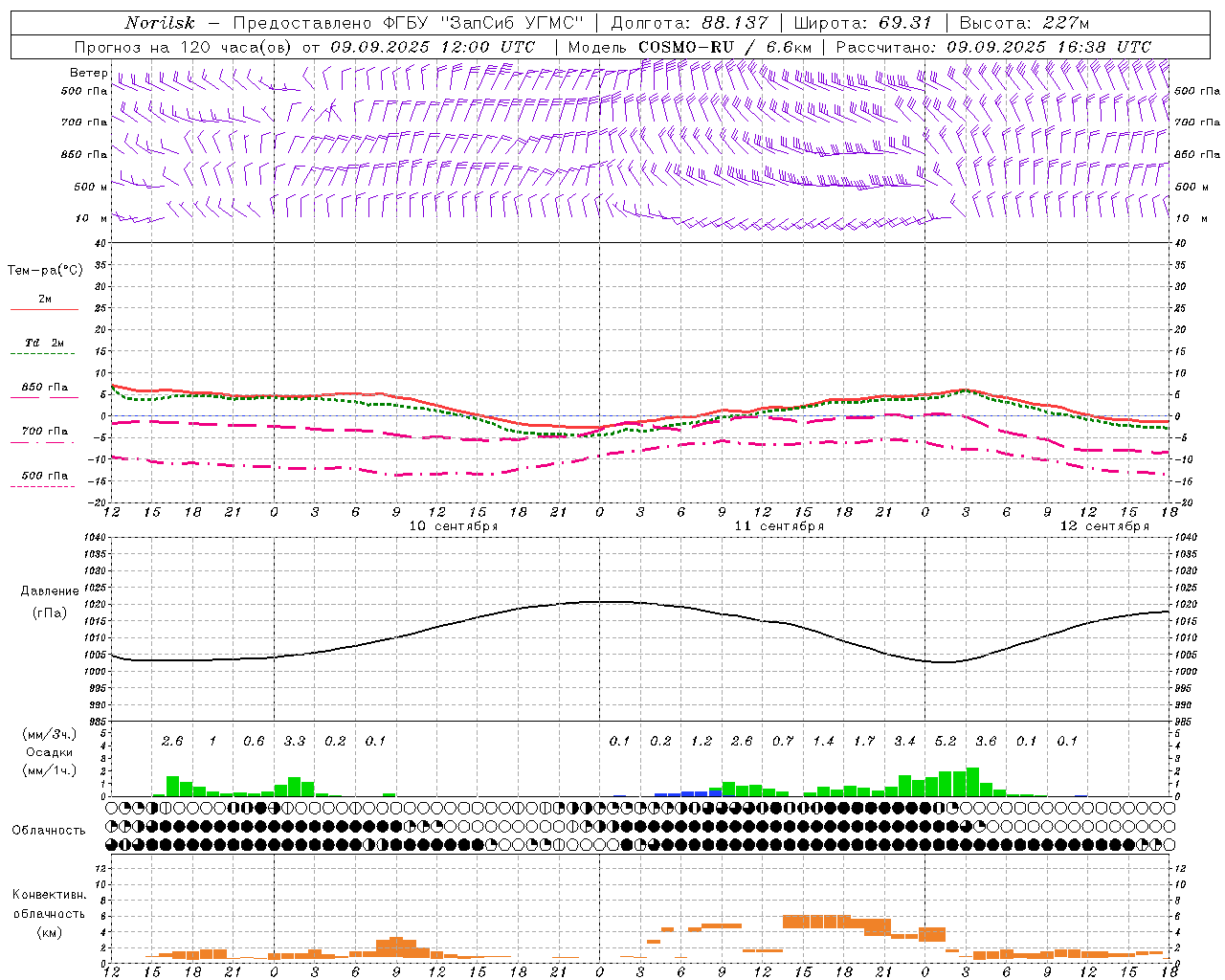Screen dimensions: 1225x980
Task: Click the 'Осадки' precipitation label
Action: (x=49, y=752)
